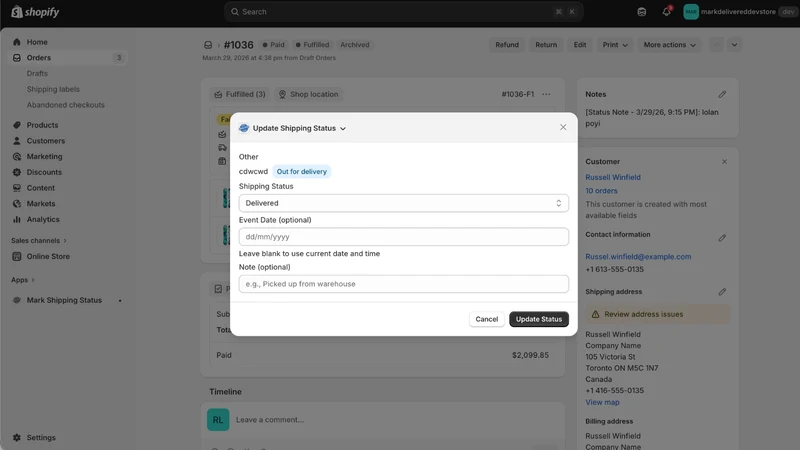Open Products section
Viewport: 800px width, 450px height.
(42, 125)
